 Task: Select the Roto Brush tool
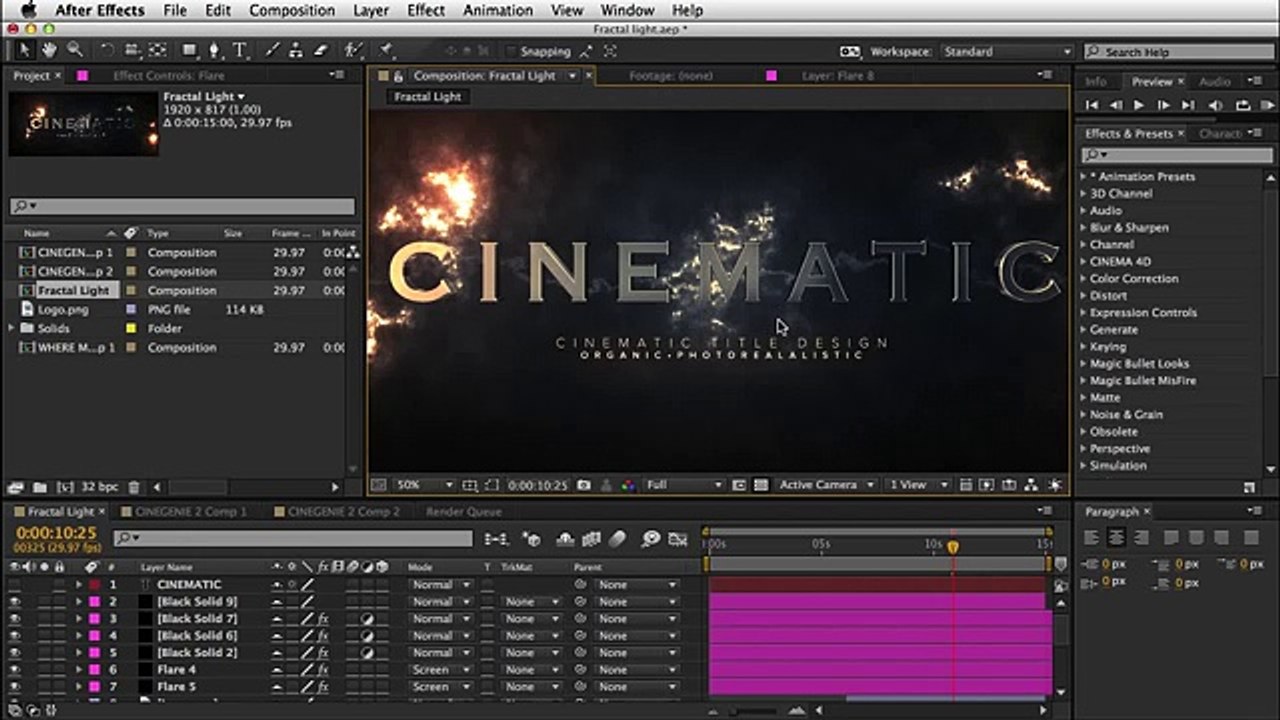pyautogui.click(x=353, y=50)
